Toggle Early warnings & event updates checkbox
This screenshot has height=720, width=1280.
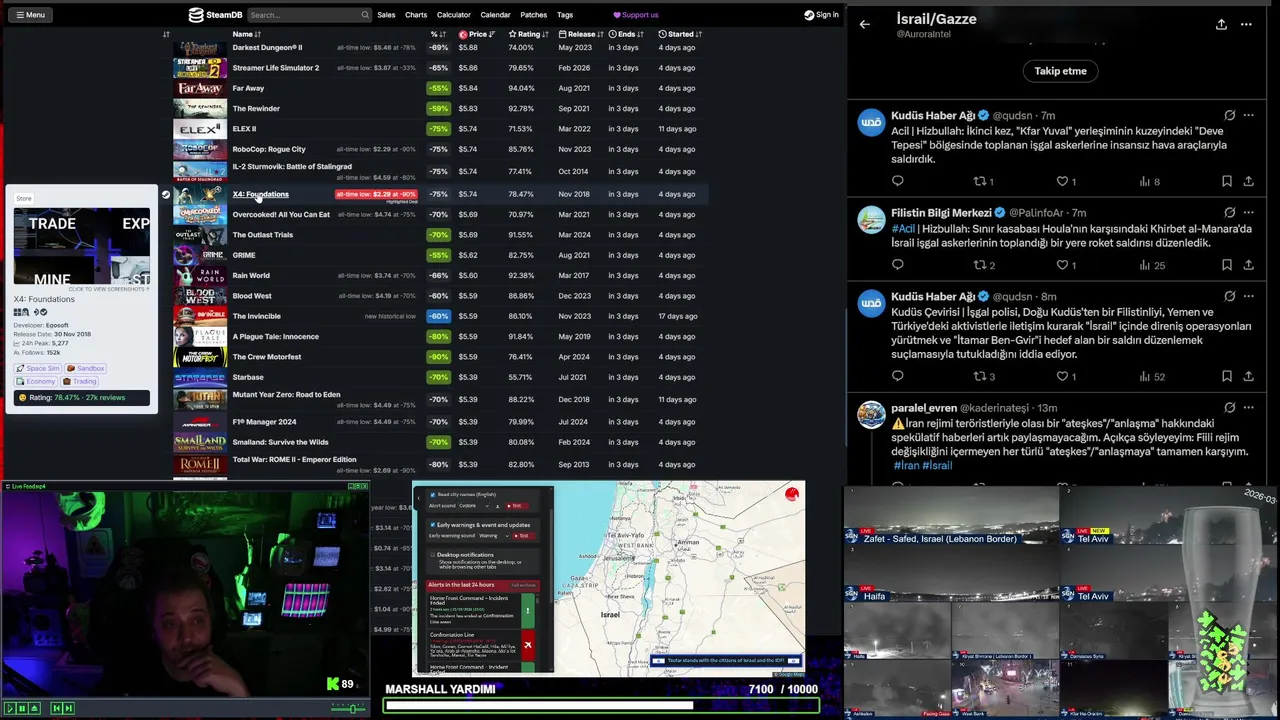pyautogui.click(x=432, y=525)
